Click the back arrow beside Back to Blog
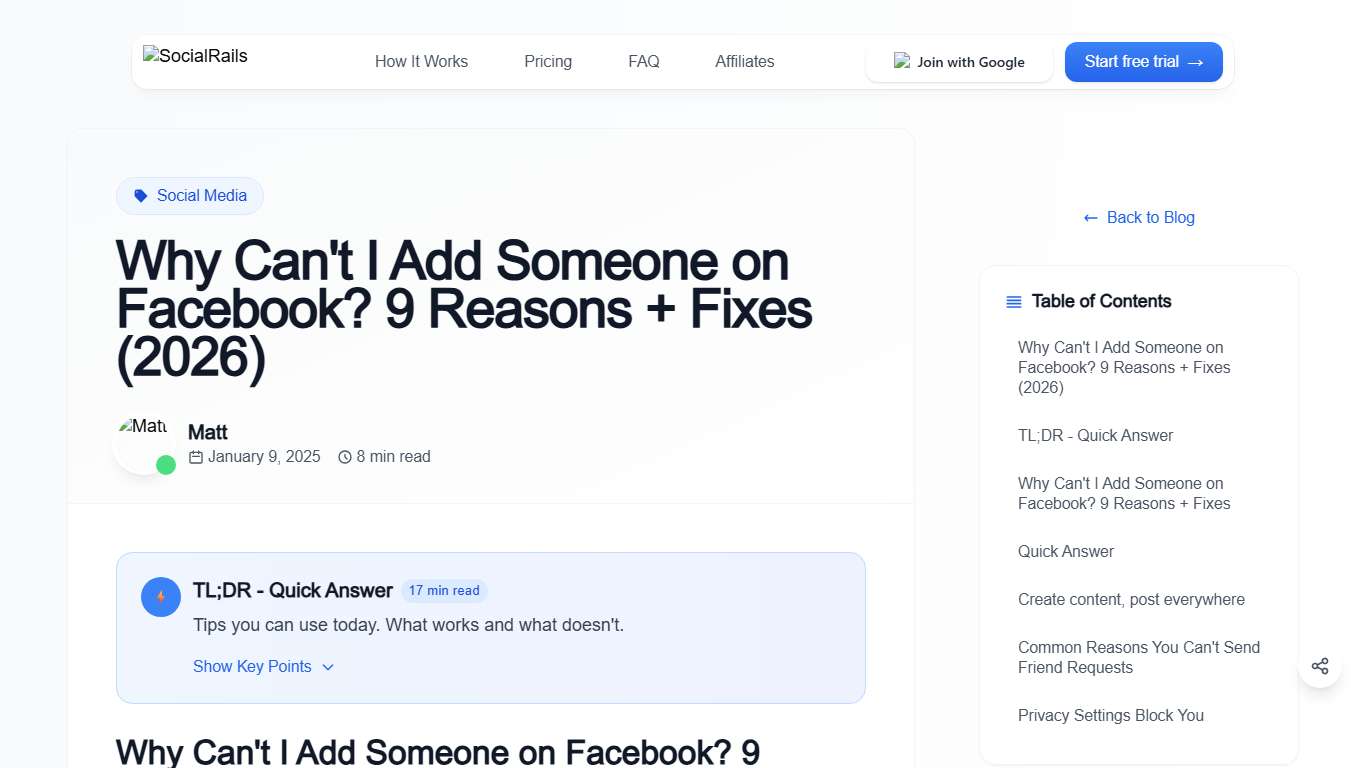Screen dimensions: 1366x768 click(1090, 217)
